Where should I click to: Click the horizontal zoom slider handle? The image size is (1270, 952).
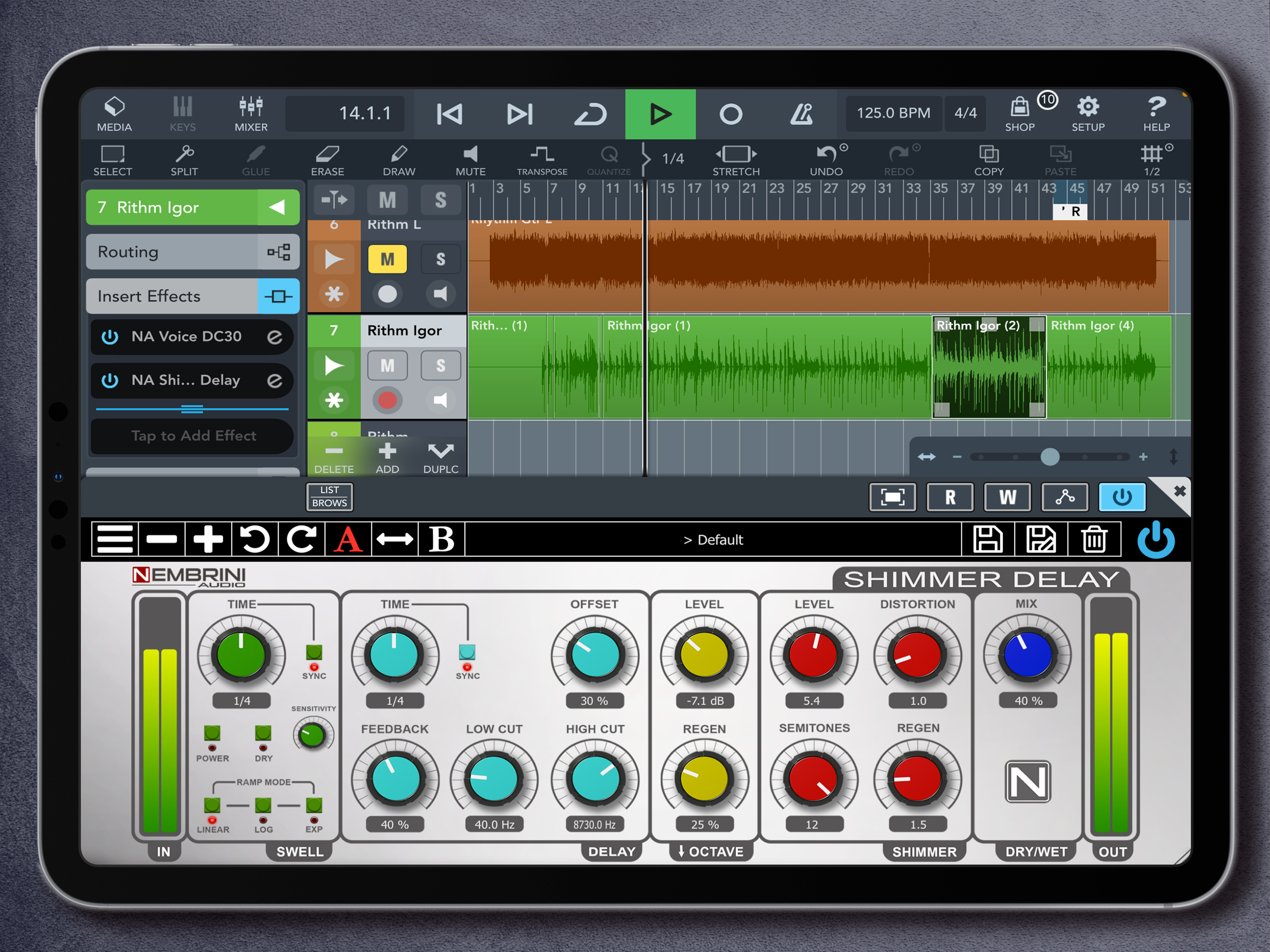(x=1050, y=457)
